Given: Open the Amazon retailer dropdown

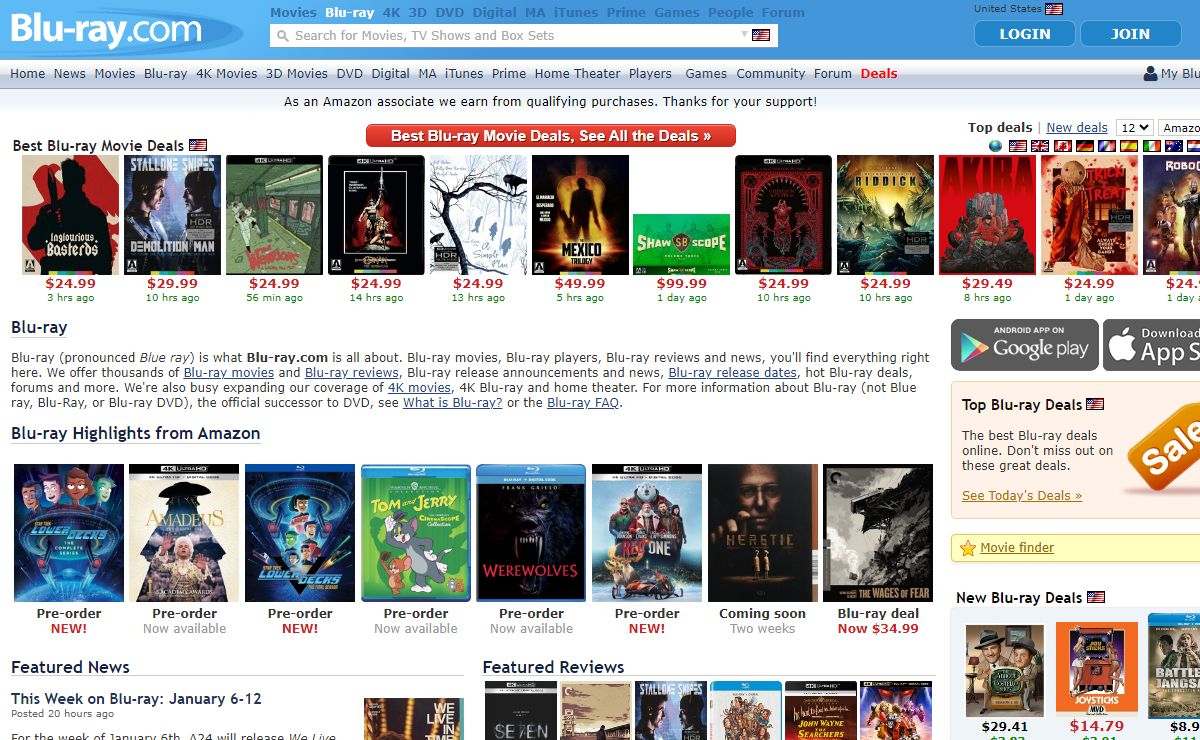Looking at the screenshot, I should [1179, 127].
